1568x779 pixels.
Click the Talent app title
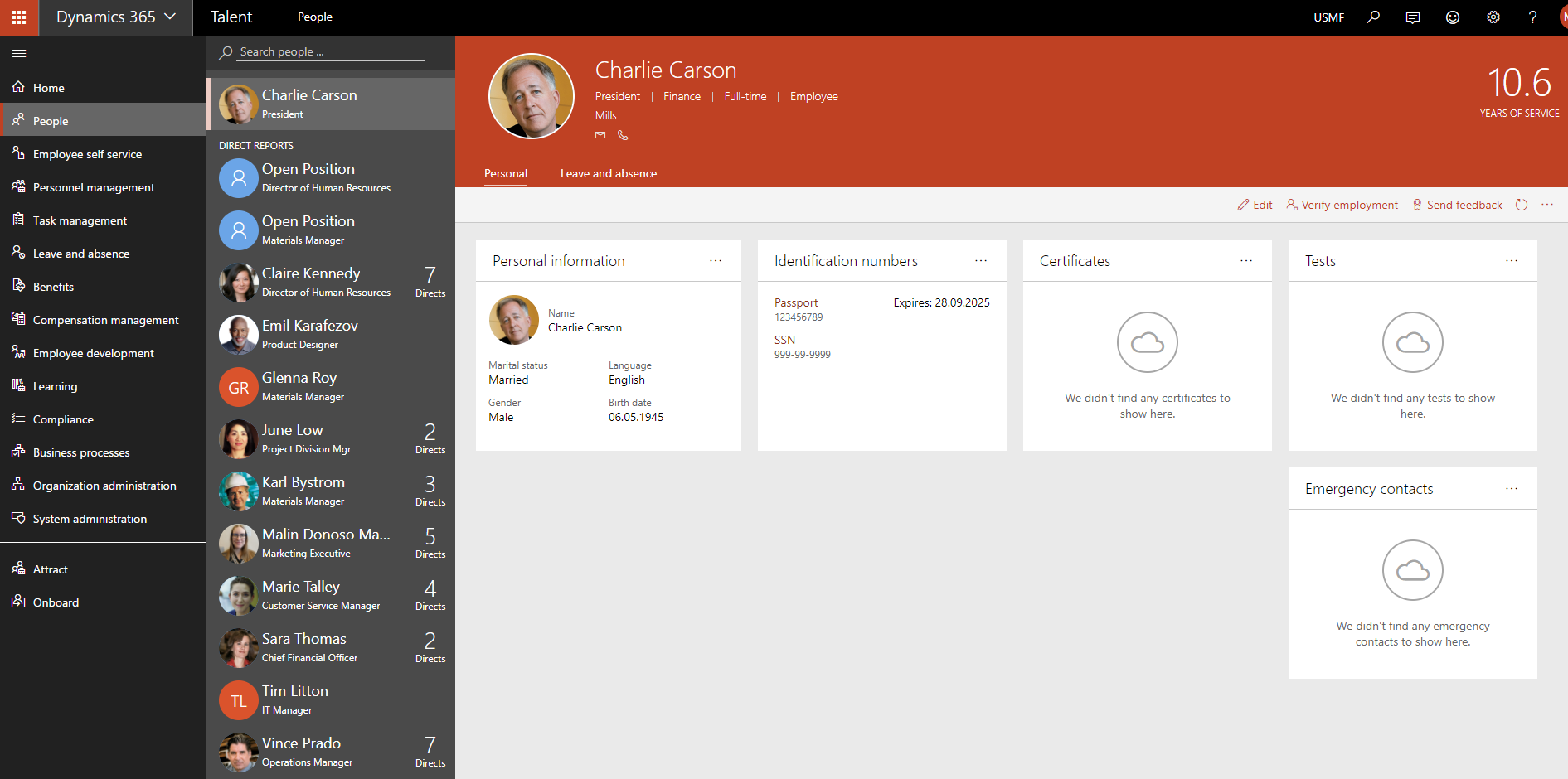click(231, 17)
